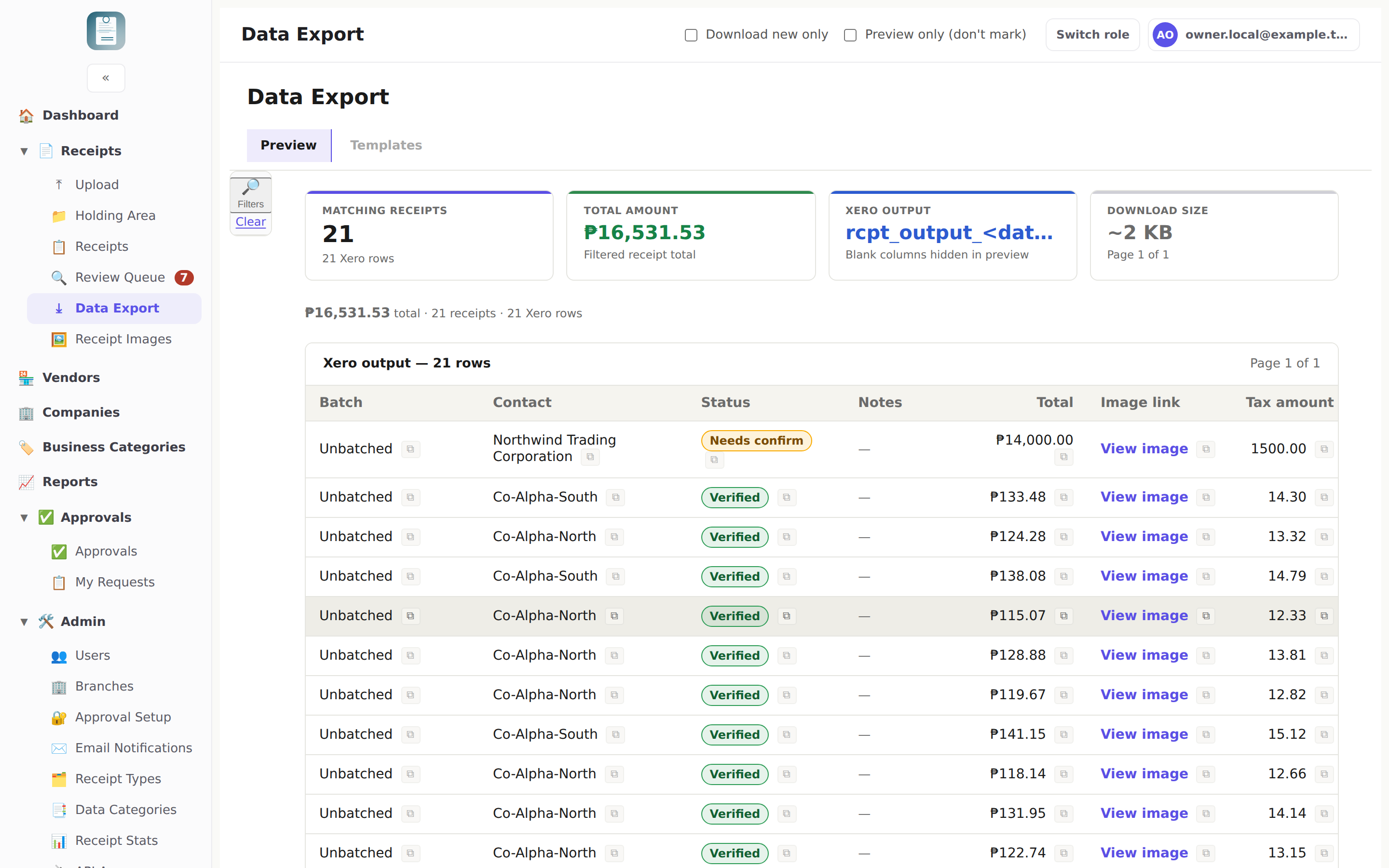The image size is (1389, 868).
Task: Open Data Export in the sidebar
Action: pyautogui.click(x=114, y=308)
